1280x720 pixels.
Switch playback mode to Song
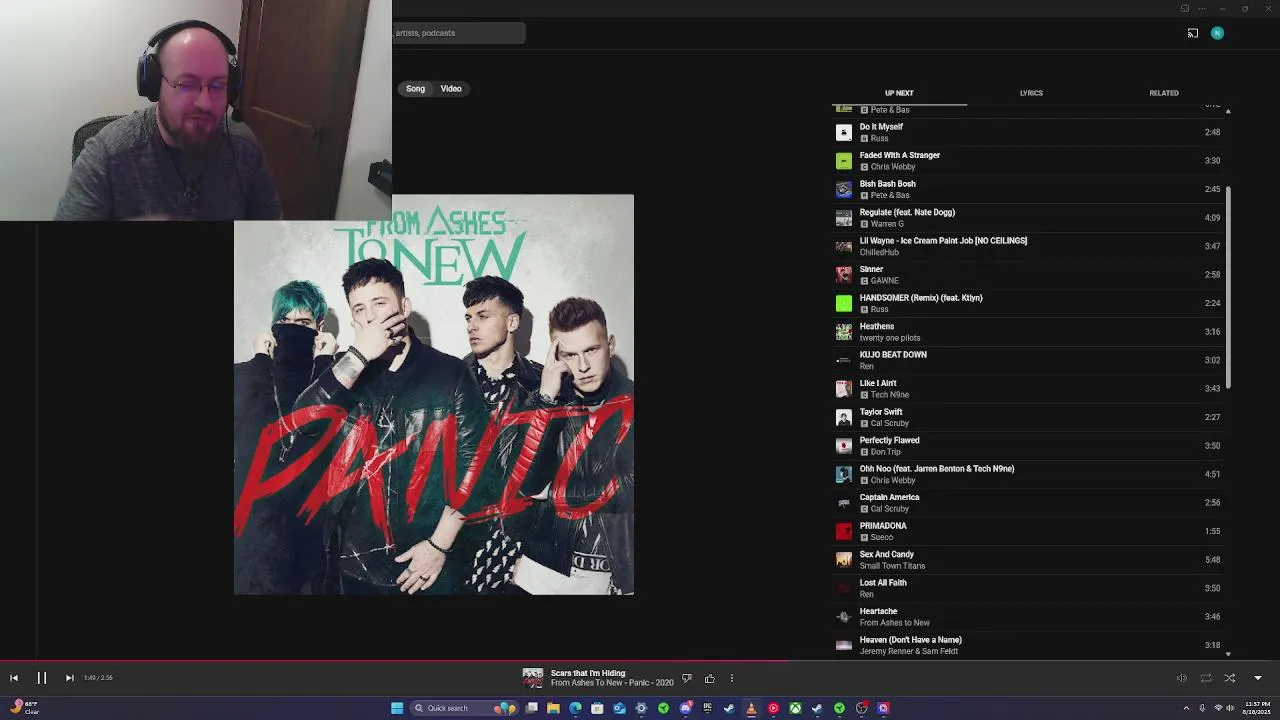(x=415, y=89)
